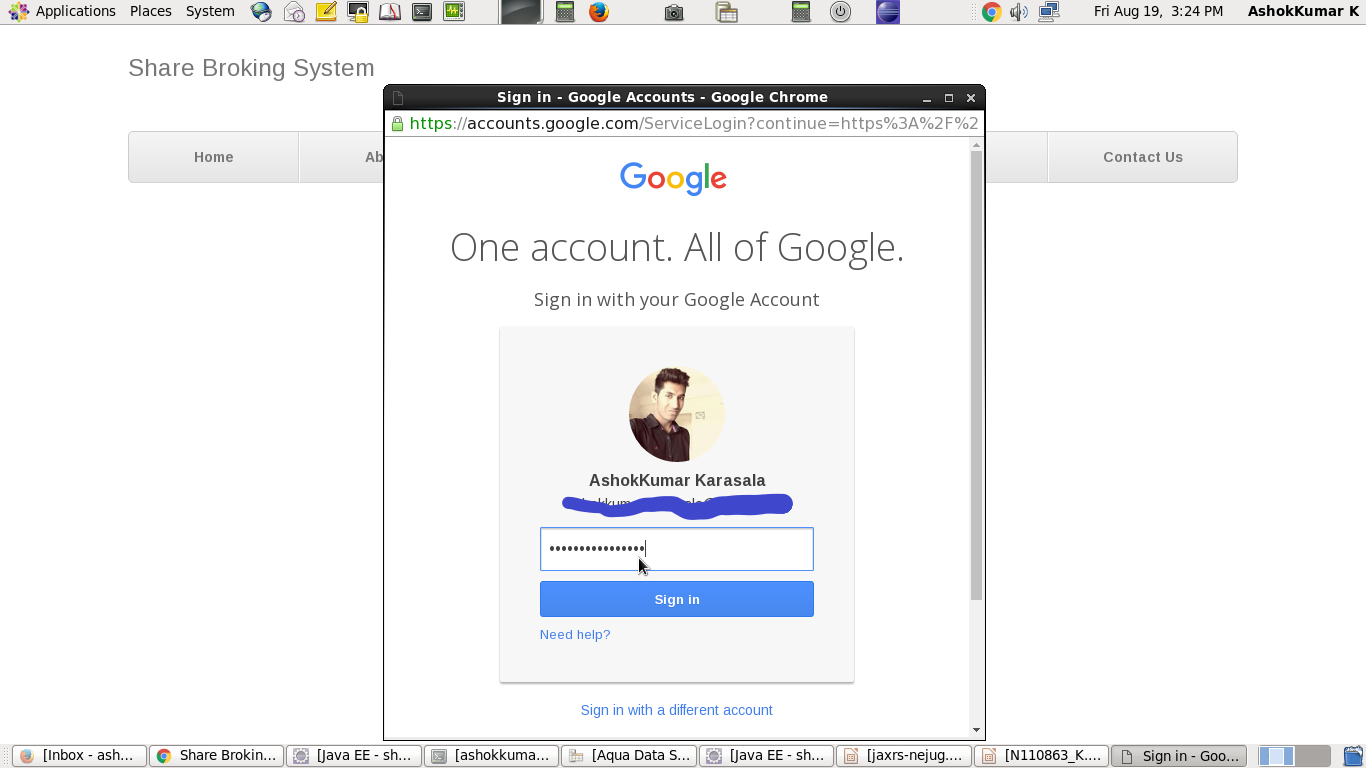This screenshot has height=768, width=1366.
Task: Click the Need help? link
Action: point(575,635)
